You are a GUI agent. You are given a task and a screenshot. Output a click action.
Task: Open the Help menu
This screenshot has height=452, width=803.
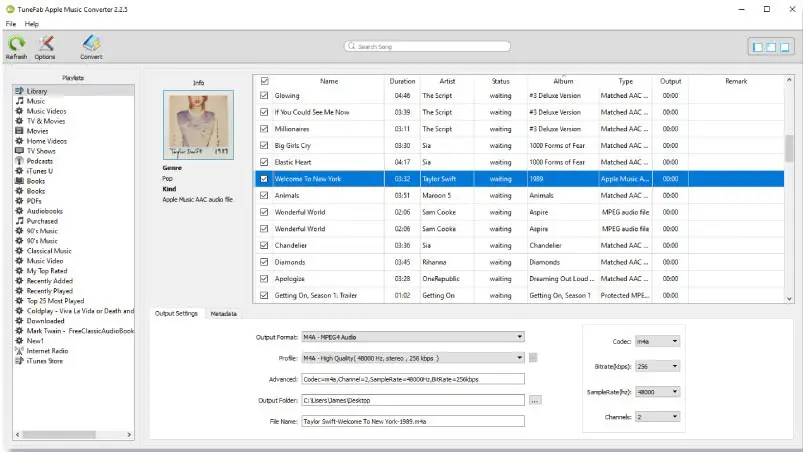[31, 24]
